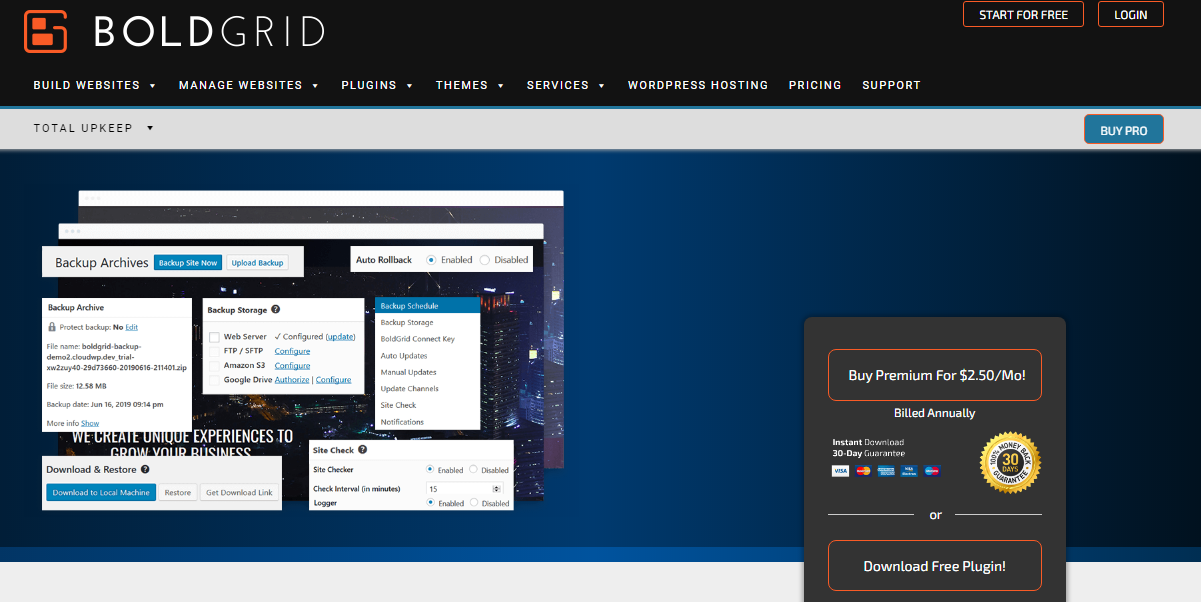1201x602 pixels.
Task: Click the LOGIN button
Action: click(x=1130, y=14)
